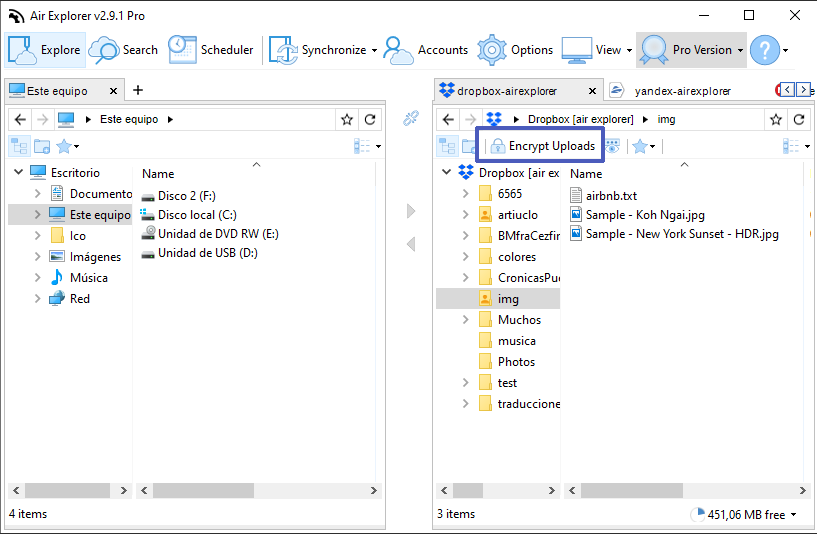Create new folder in left pane
This screenshot has height=534, width=817.
(x=42, y=146)
